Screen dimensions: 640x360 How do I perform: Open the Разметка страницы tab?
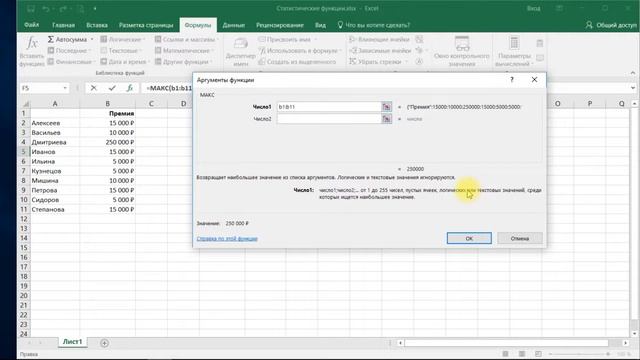point(146,25)
